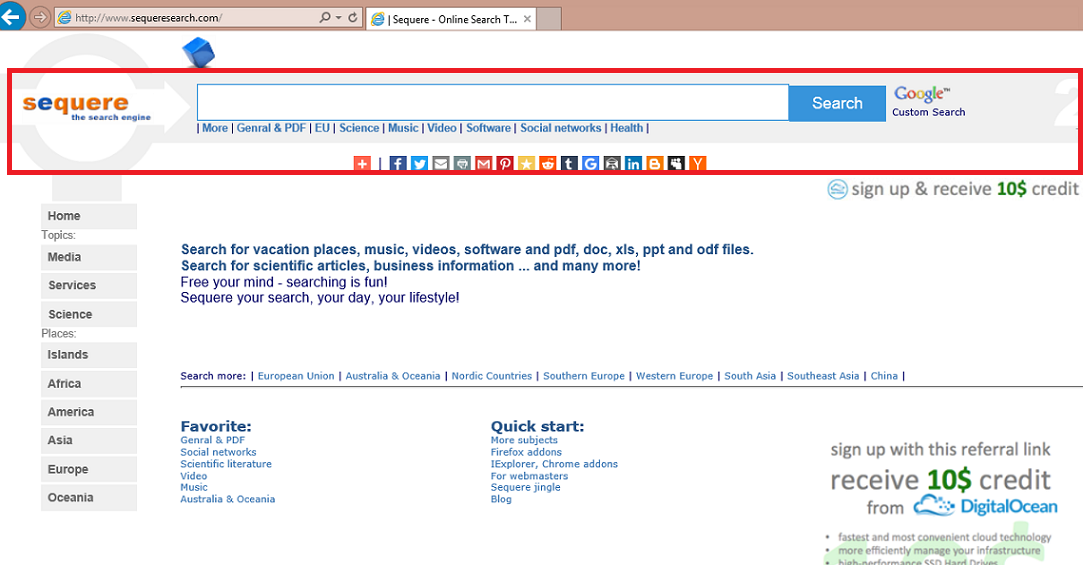Select Social networks search category
1083x565 pixels.
coord(561,128)
